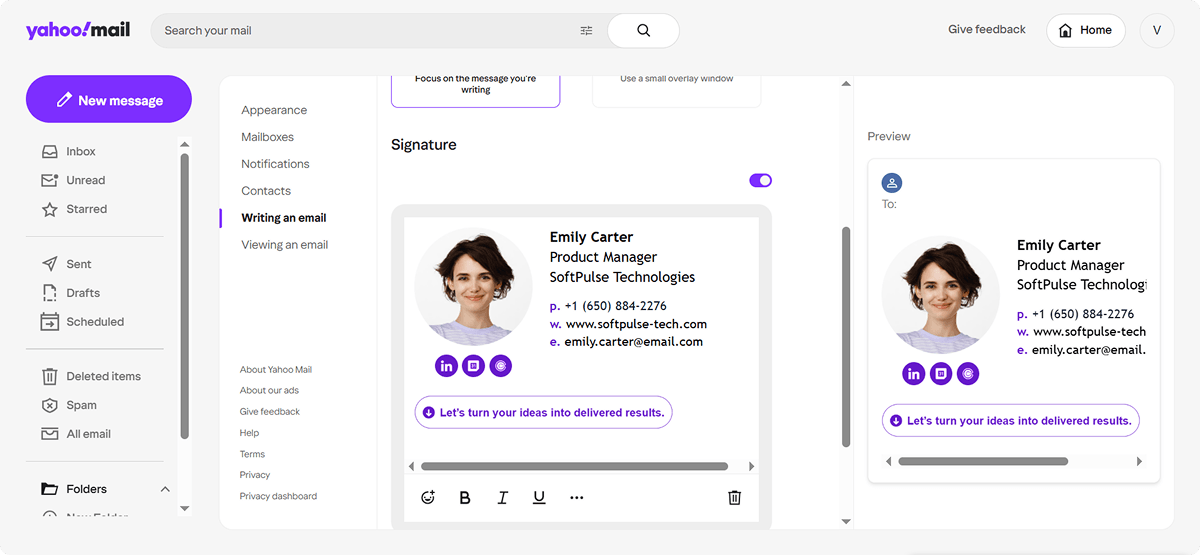Click the Folders folder icon
Image resolution: width=1200 pixels, height=555 pixels.
pyautogui.click(x=49, y=490)
